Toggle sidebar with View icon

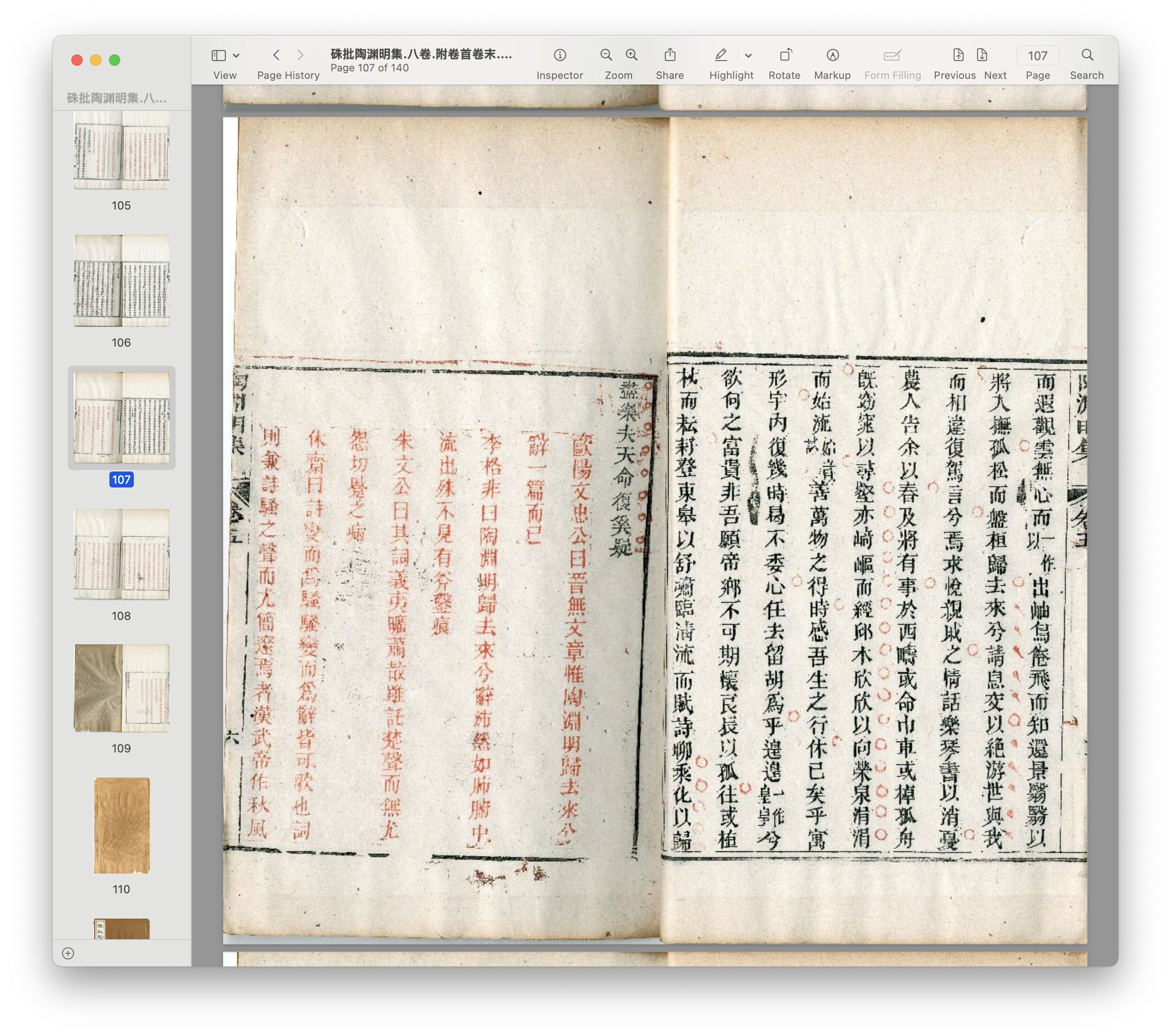219,55
